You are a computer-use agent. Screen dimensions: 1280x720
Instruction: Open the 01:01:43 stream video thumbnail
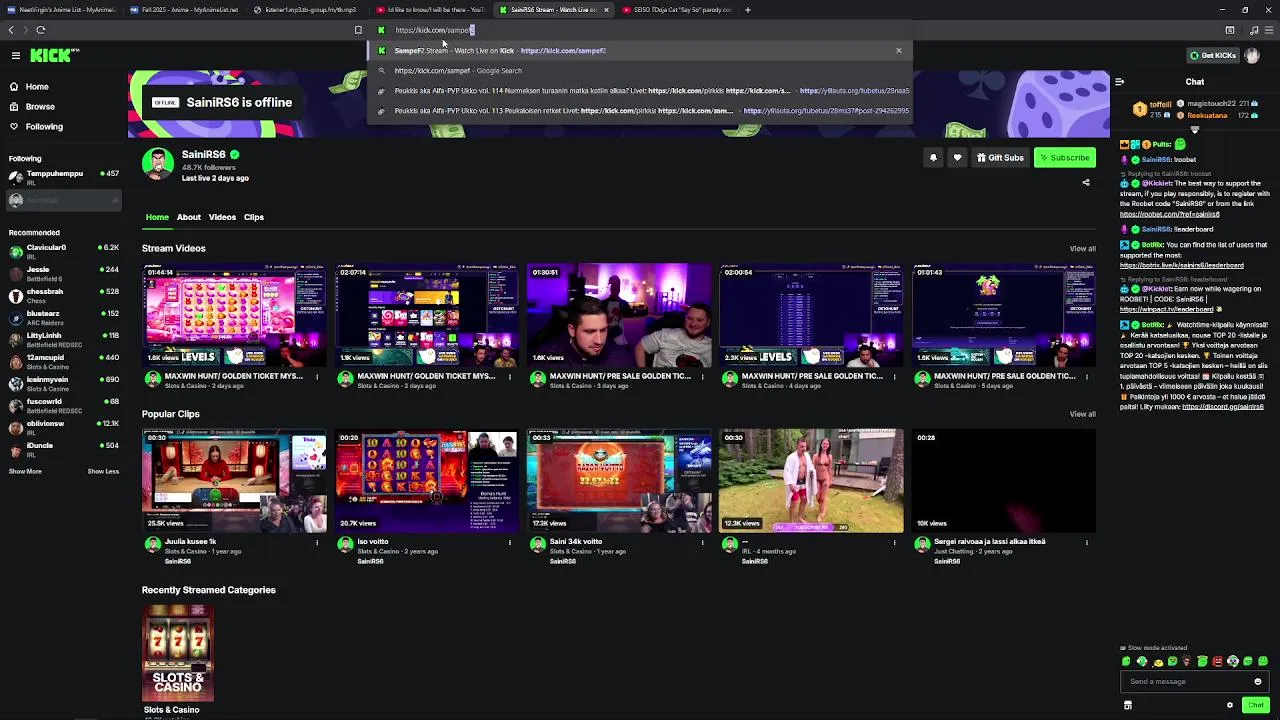[1003, 316]
